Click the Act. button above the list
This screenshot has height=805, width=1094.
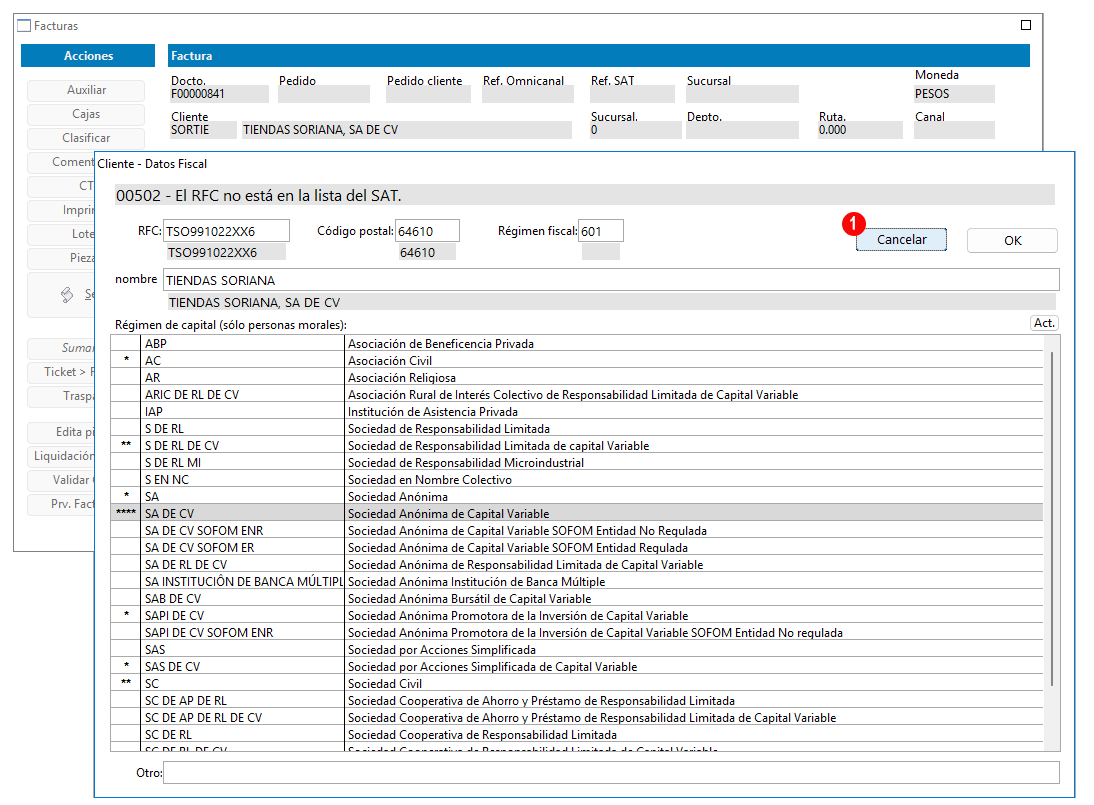coord(1044,323)
